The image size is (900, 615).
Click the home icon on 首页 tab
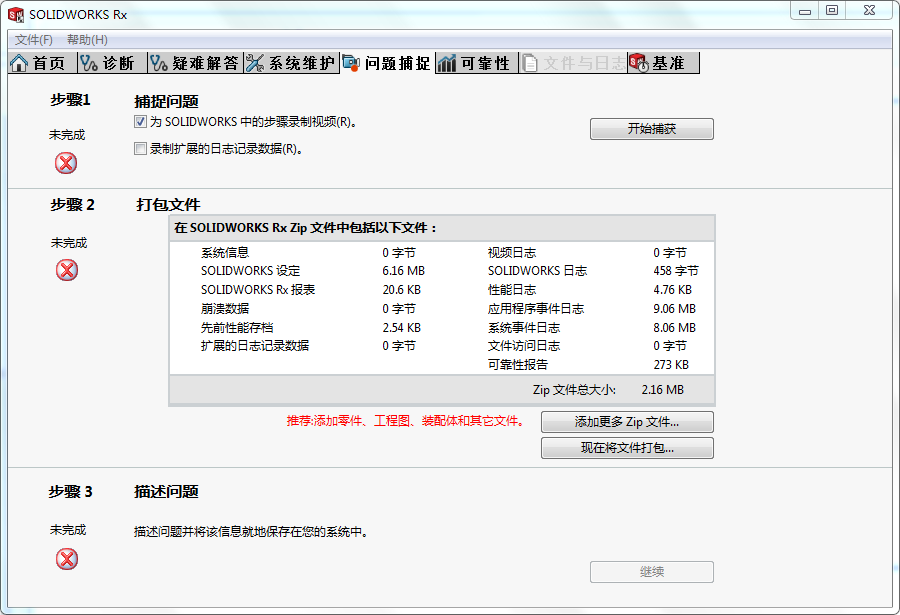point(18,63)
